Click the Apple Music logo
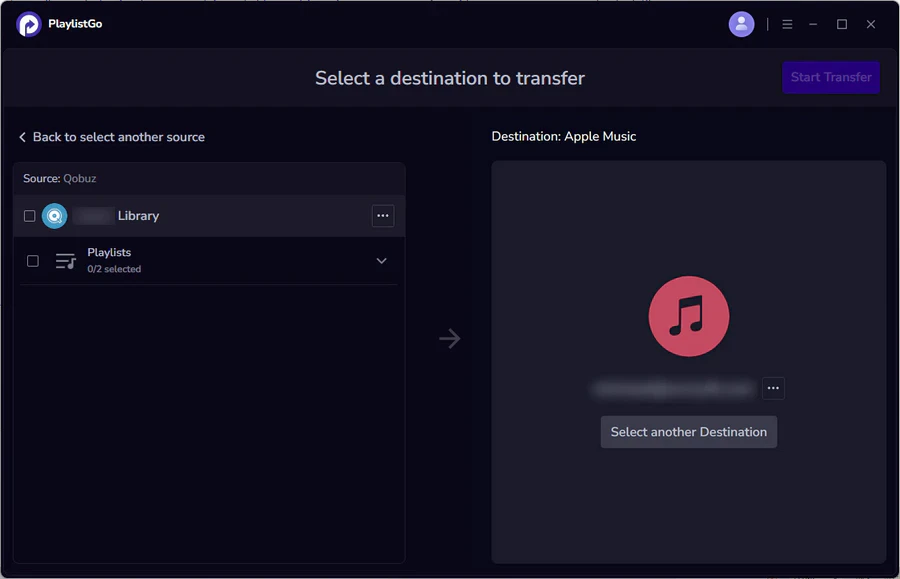The image size is (900, 579). 689,316
